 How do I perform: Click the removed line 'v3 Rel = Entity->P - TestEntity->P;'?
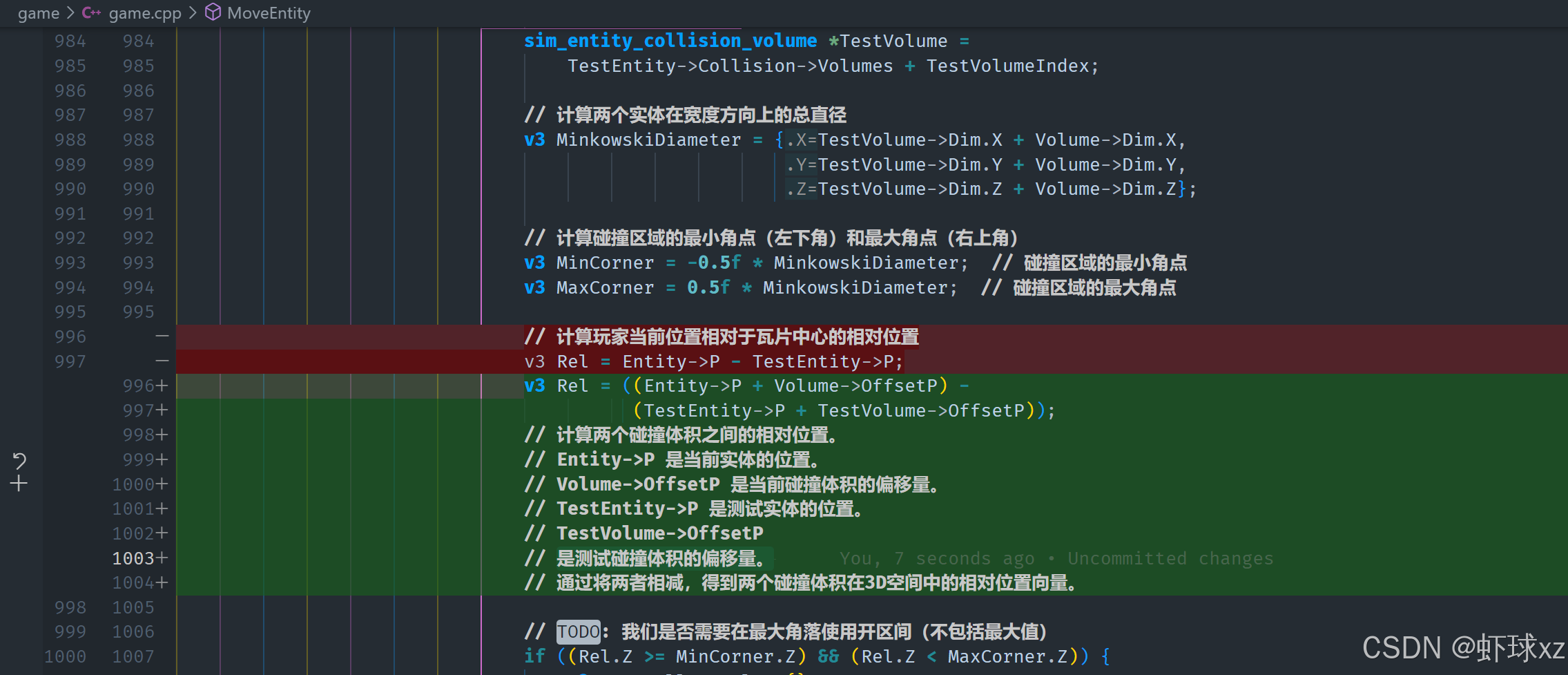click(x=713, y=361)
